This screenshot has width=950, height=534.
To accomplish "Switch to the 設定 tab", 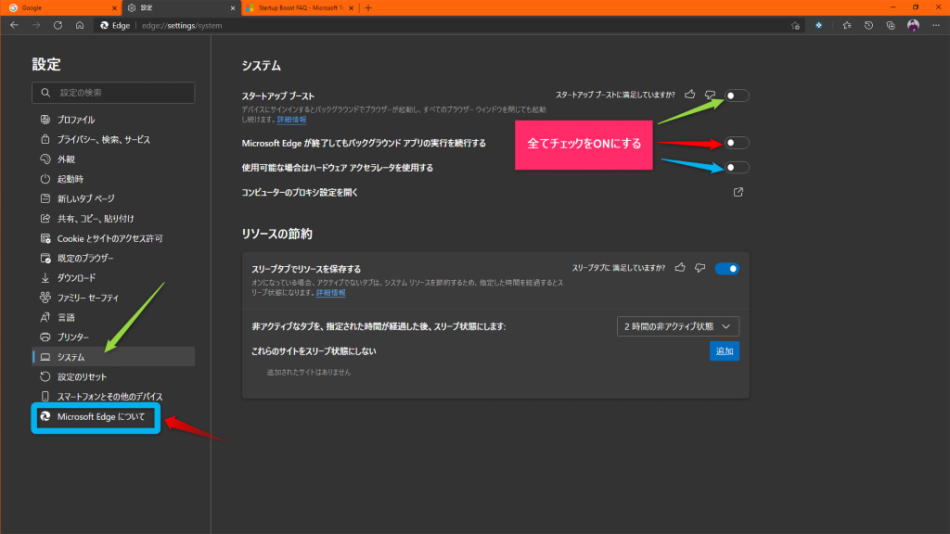I will pyautogui.click(x=181, y=8).
